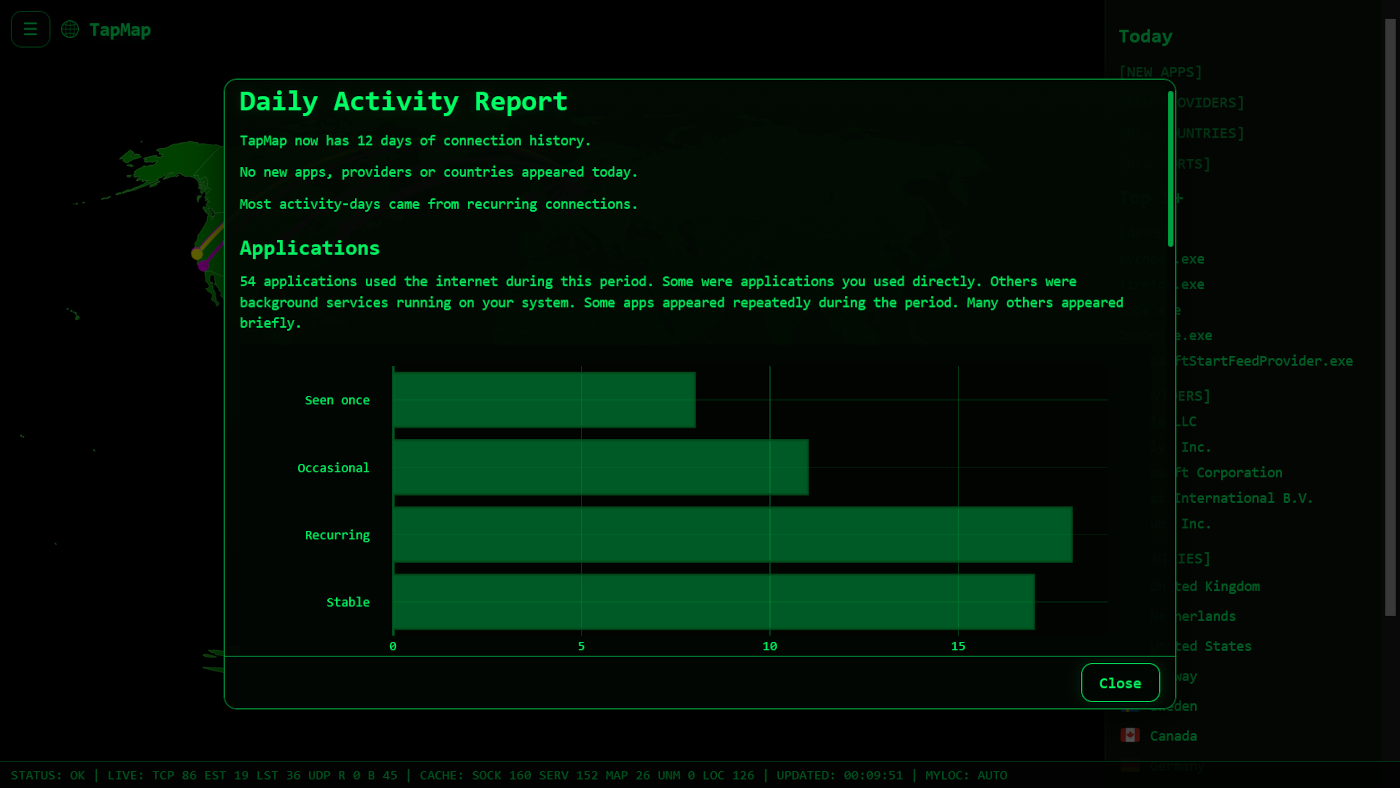The width and height of the screenshot is (1400, 788).
Task: Click 'TapMap now has 12 days' line
Action: (x=415, y=141)
